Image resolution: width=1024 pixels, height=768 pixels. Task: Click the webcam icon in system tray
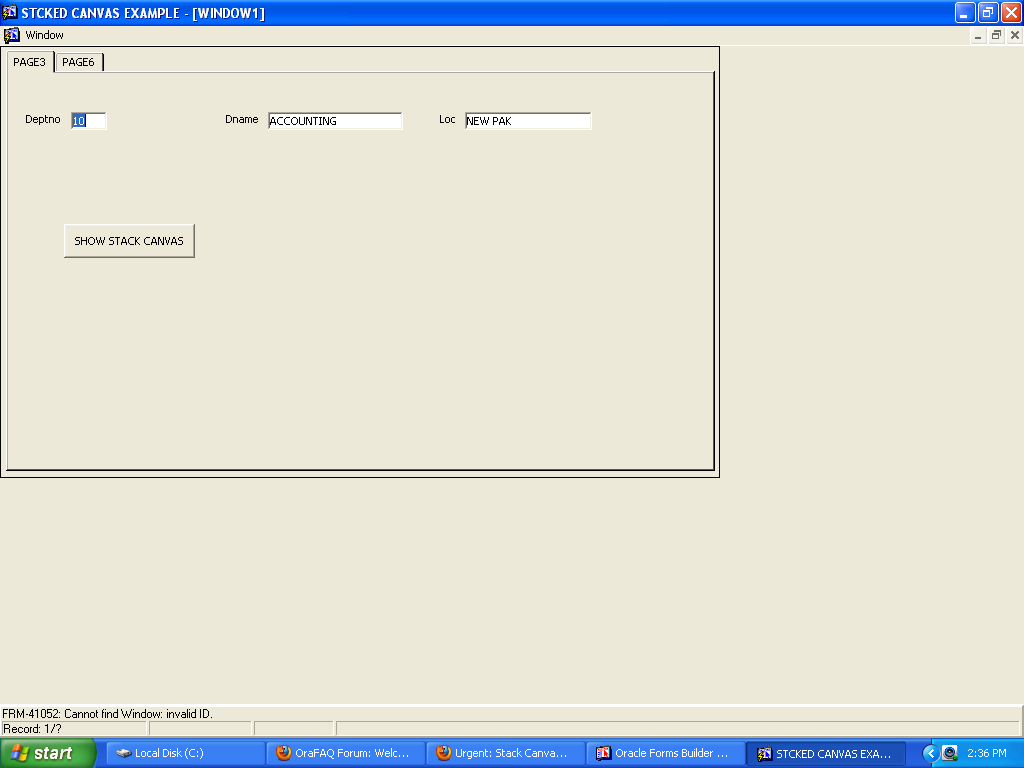click(949, 753)
